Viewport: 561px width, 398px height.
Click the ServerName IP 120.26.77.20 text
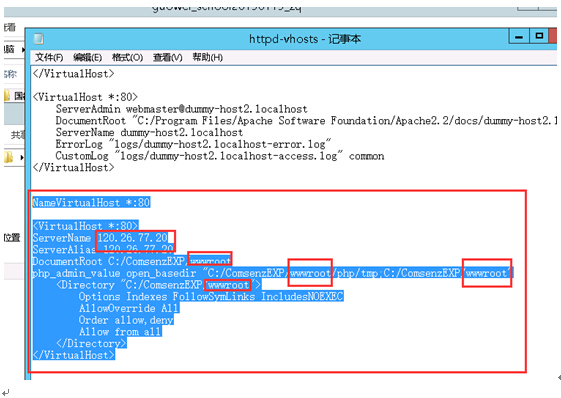click(133, 238)
